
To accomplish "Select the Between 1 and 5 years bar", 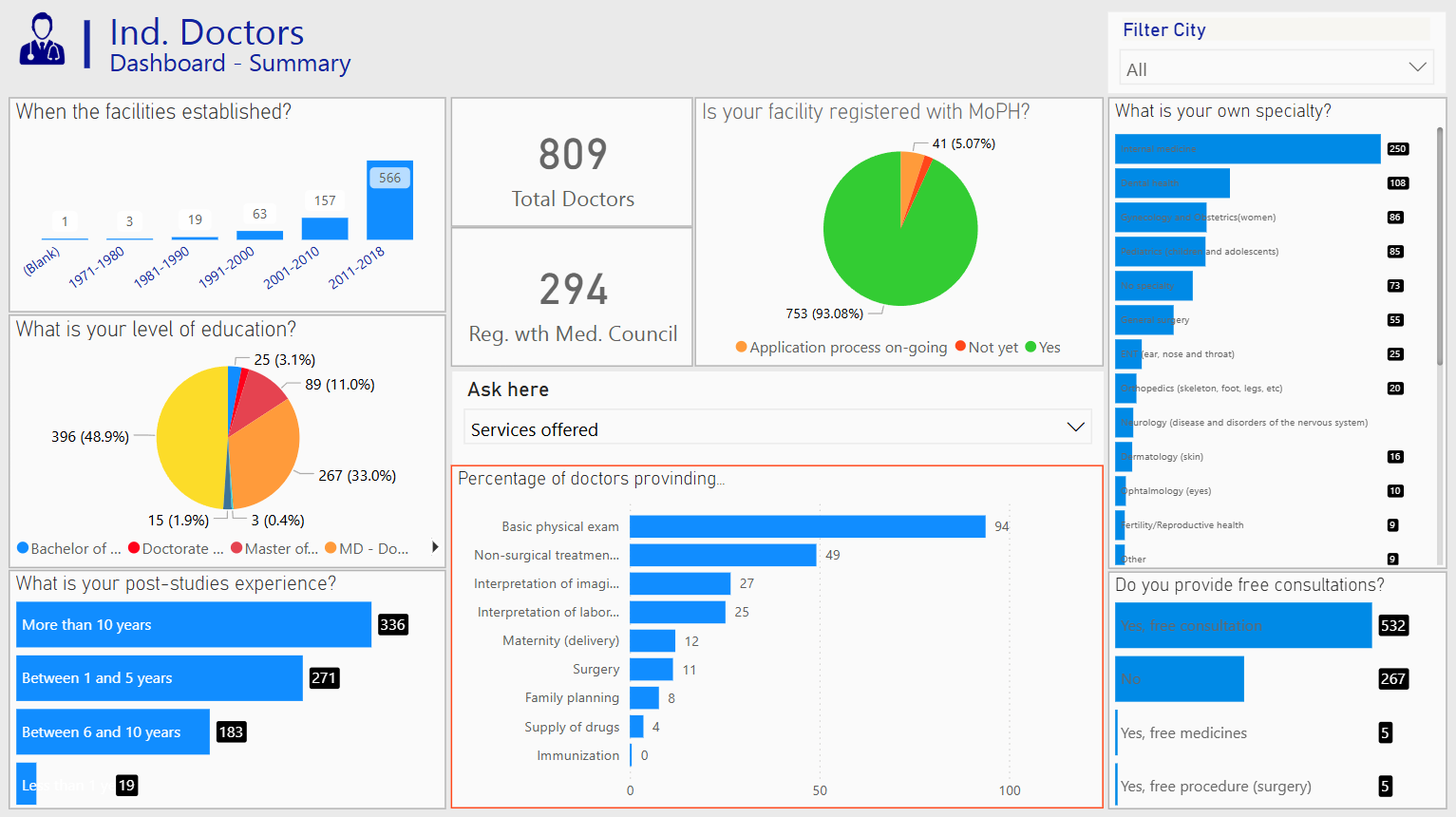I will click(x=160, y=678).
